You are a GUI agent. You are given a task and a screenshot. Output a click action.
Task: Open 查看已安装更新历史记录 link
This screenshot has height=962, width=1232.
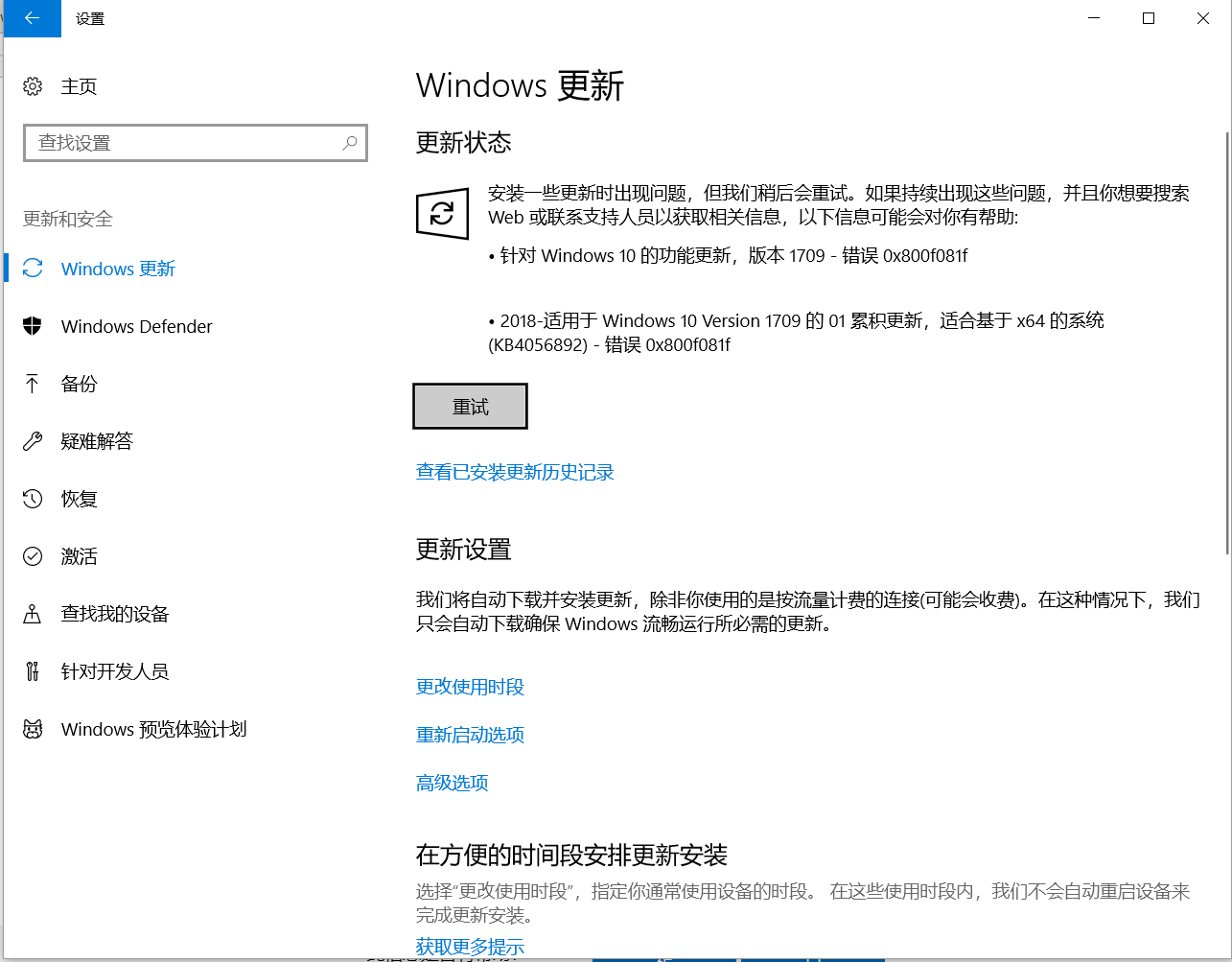tap(515, 472)
